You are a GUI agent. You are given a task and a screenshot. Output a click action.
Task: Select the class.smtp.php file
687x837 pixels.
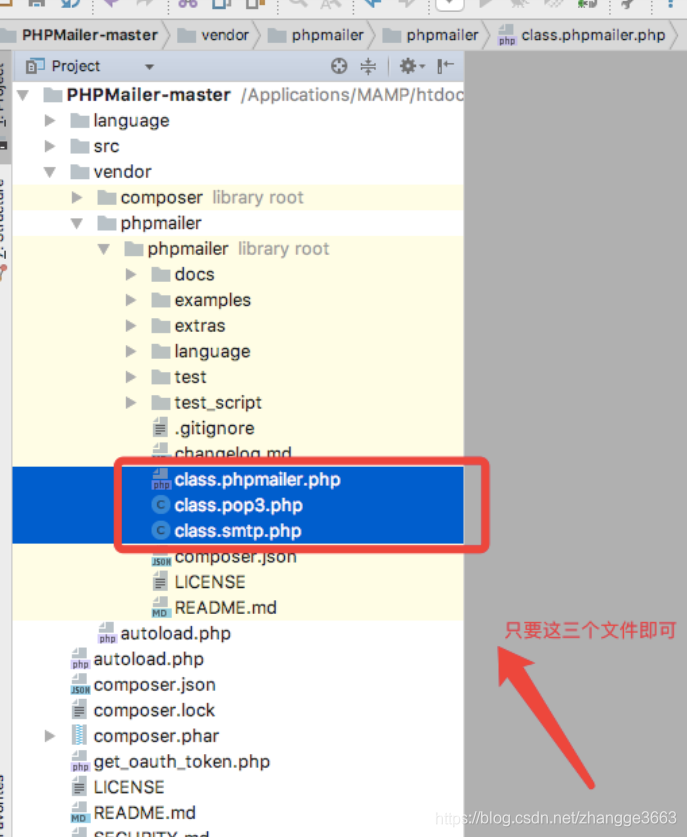click(x=227, y=531)
